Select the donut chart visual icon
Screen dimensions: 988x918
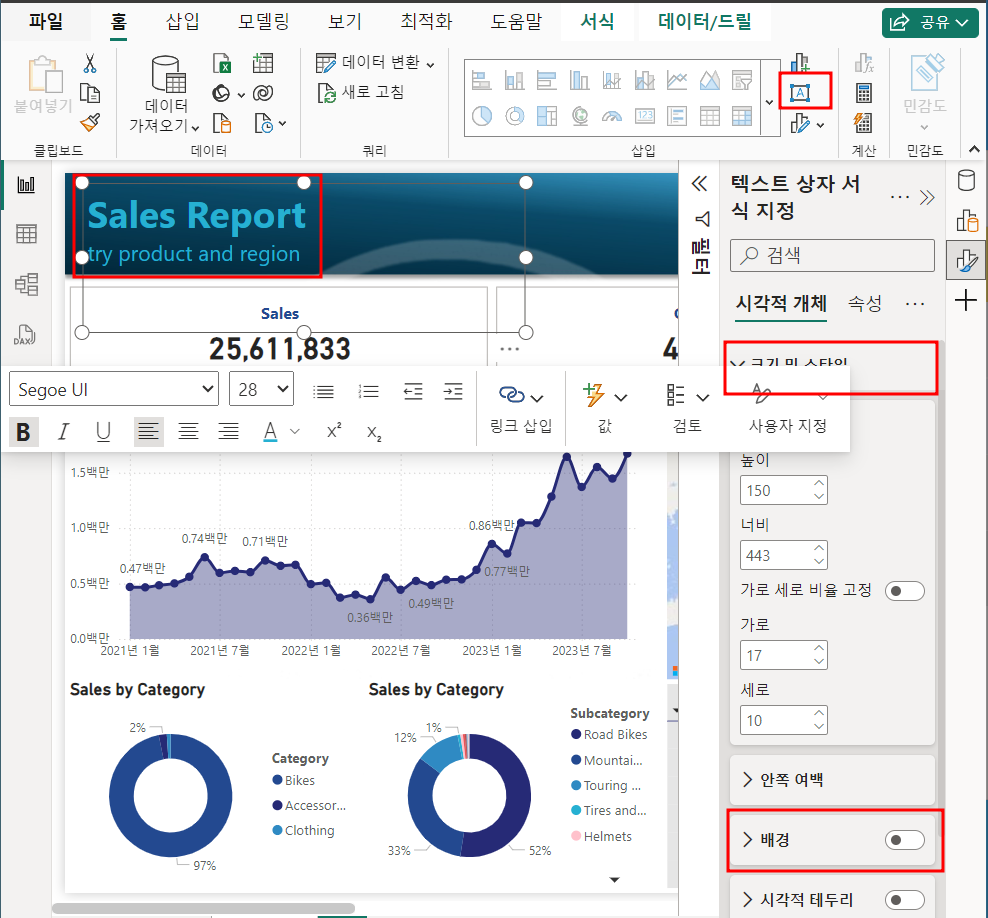(x=514, y=116)
